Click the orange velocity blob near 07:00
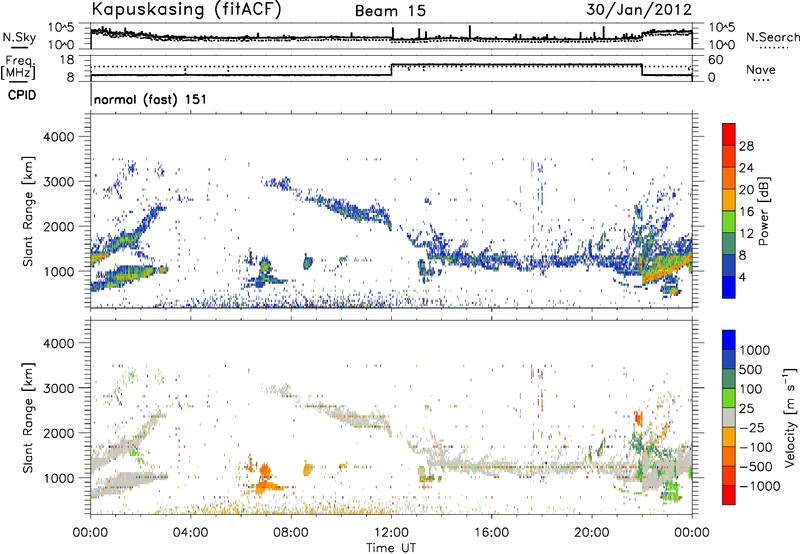This screenshot has width=800, height=554. click(x=265, y=481)
